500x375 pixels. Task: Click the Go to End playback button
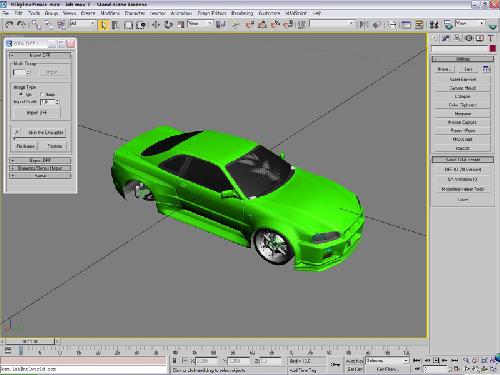(x=455, y=360)
